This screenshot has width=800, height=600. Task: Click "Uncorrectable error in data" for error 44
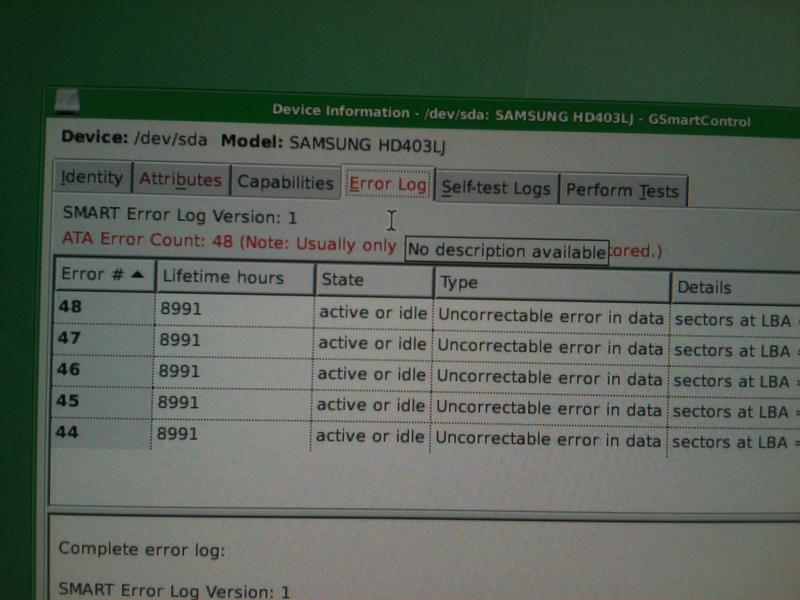(548, 439)
